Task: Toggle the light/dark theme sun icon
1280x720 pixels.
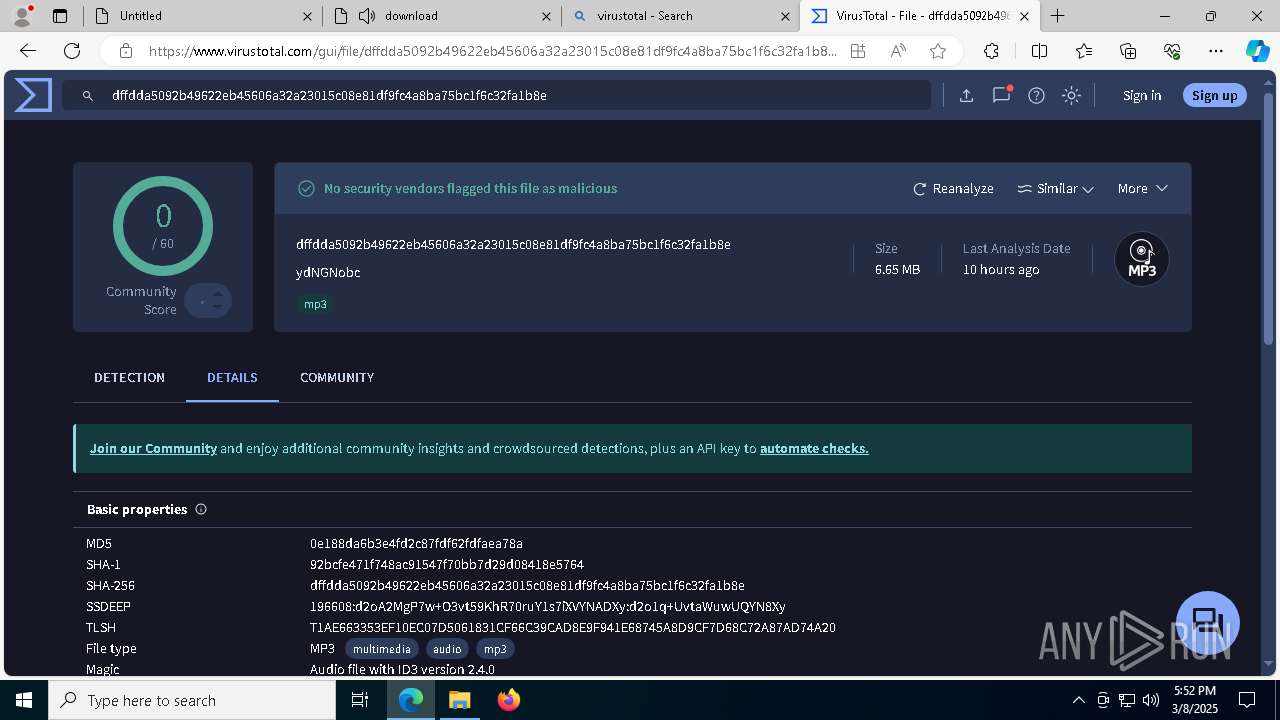Action: tap(1071, 96)
